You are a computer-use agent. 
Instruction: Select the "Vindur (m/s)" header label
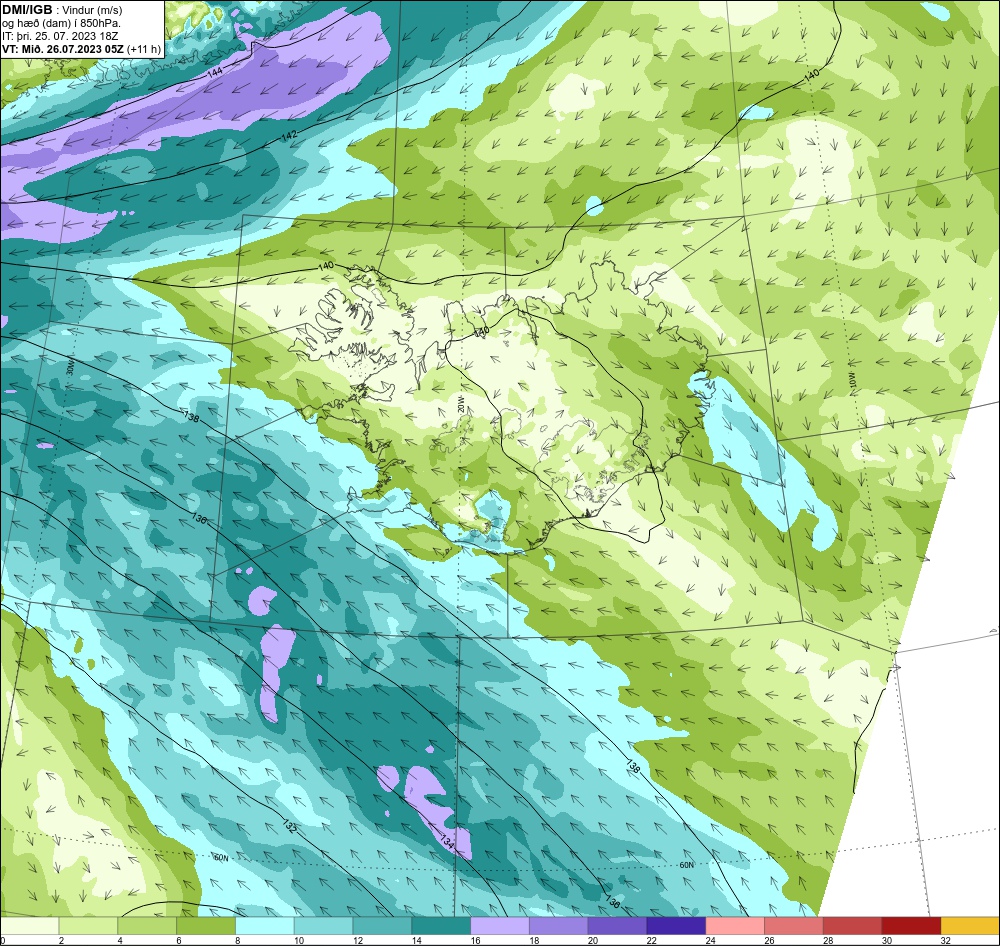94,10
